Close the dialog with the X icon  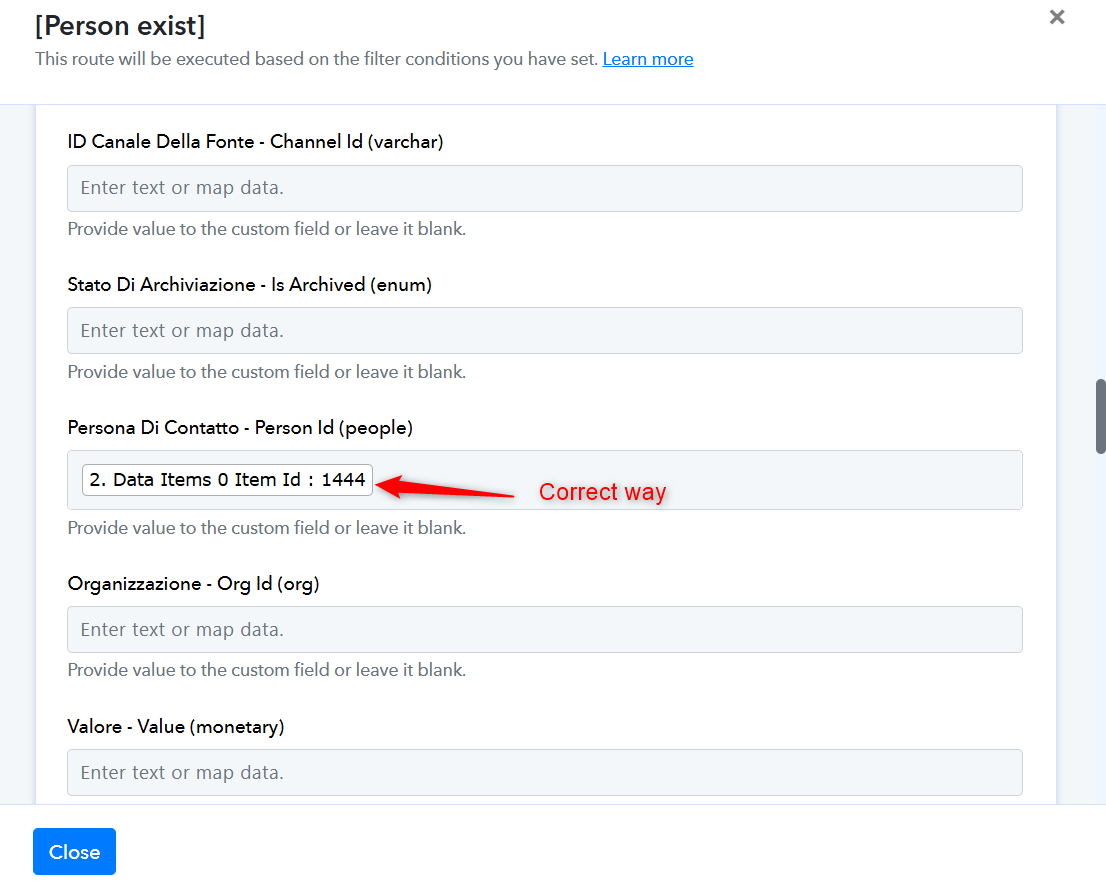click(1057, 17)
